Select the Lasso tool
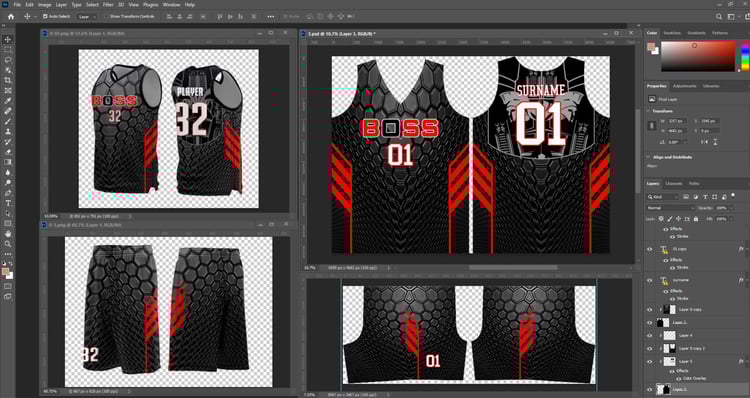750x398 pixels. pos(8,60)
